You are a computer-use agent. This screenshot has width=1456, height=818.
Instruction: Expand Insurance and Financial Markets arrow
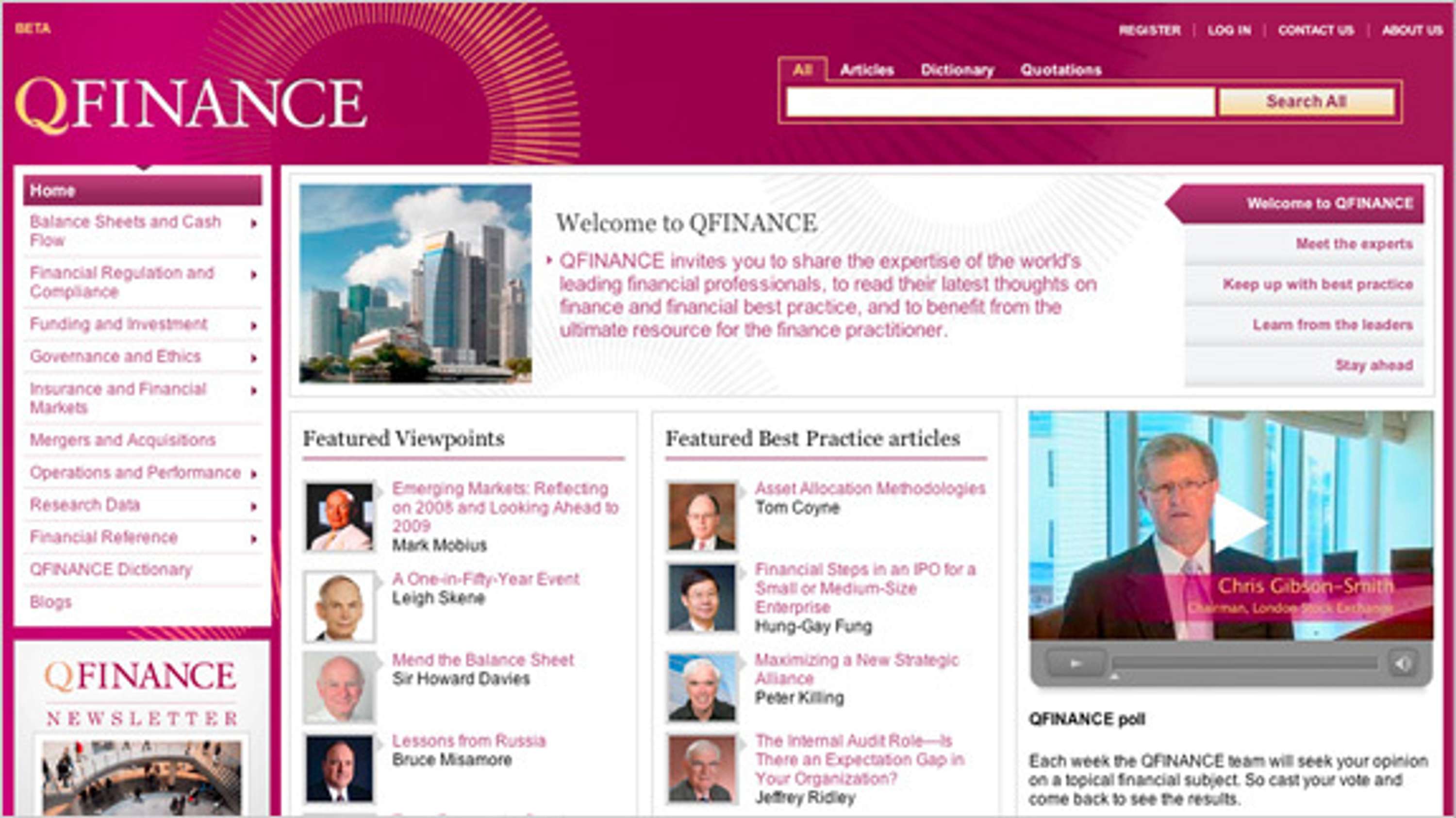coord(254,391)
